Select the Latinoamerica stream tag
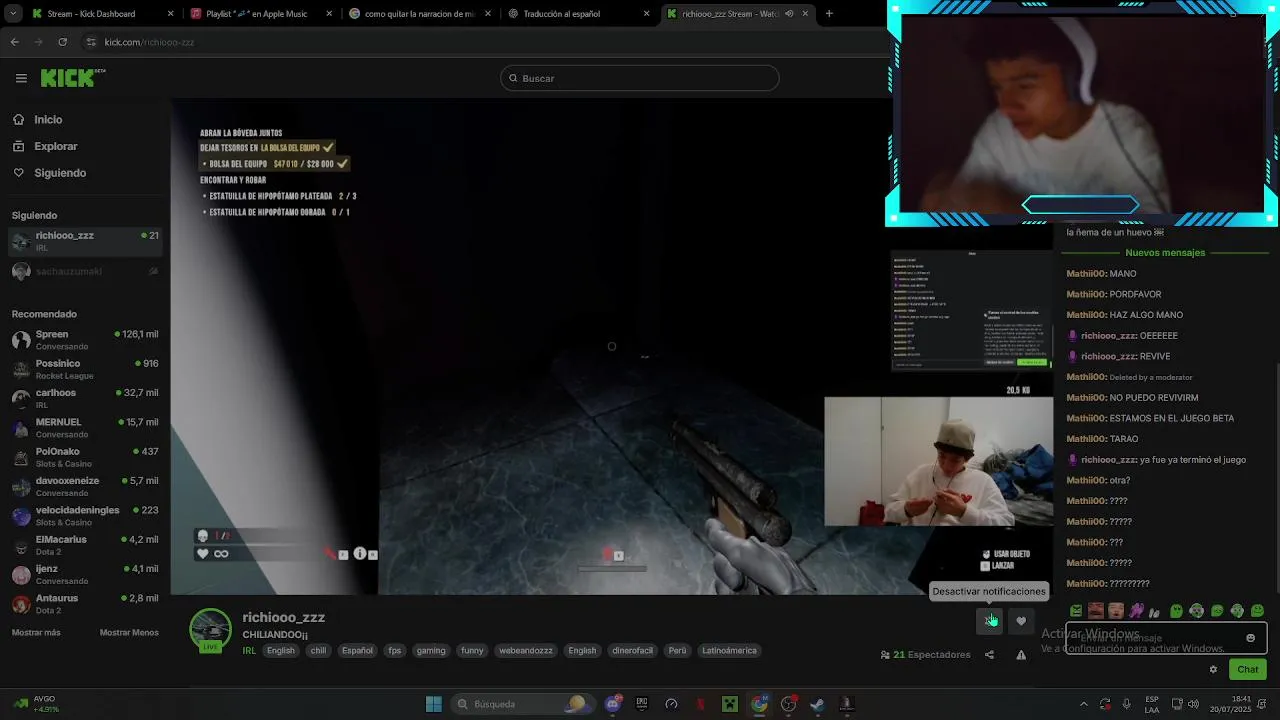This screenshot has width=1280, height=720. tap(729, 651)
